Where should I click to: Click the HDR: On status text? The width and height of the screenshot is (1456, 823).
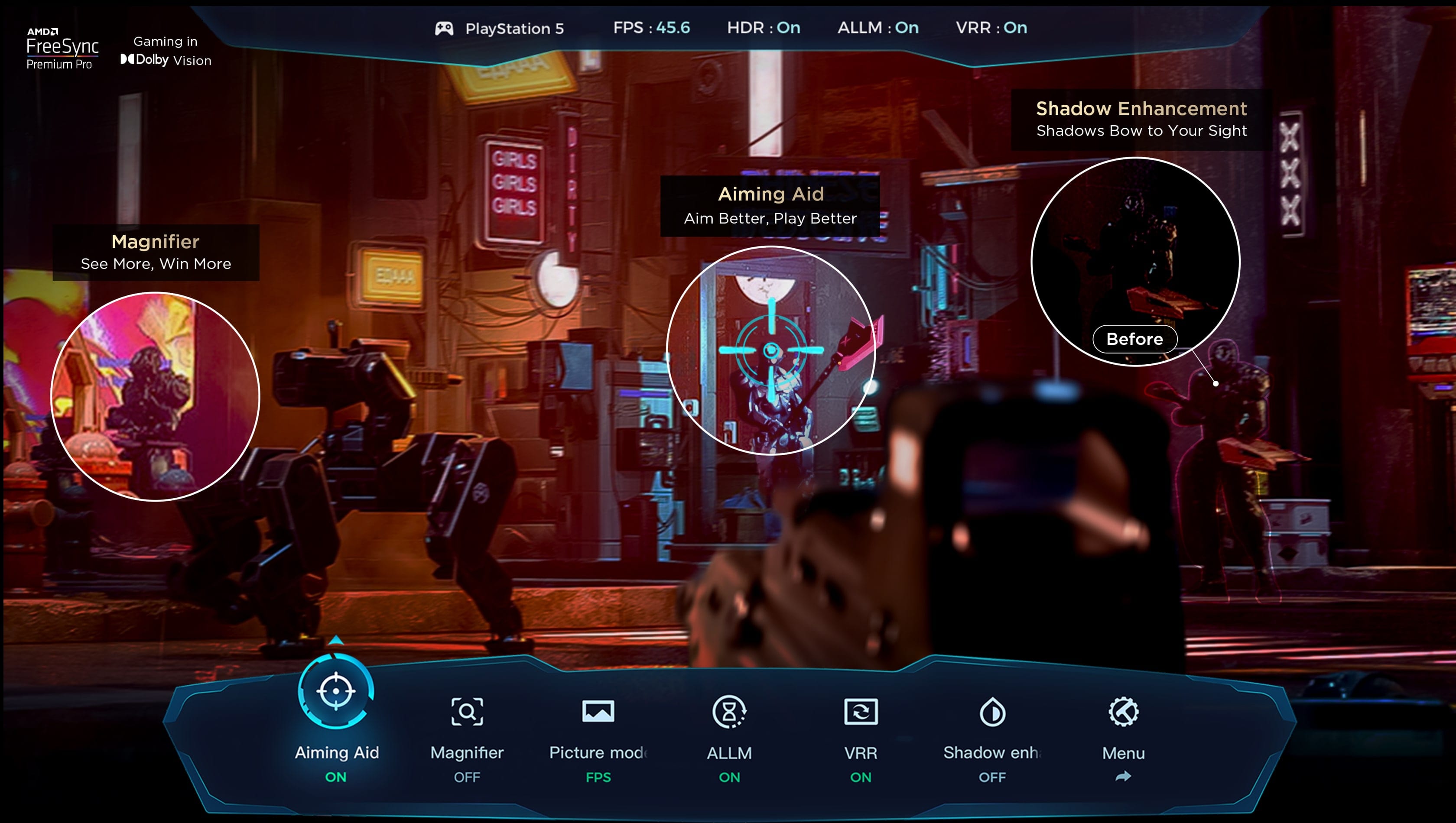(x=762, y=28)
